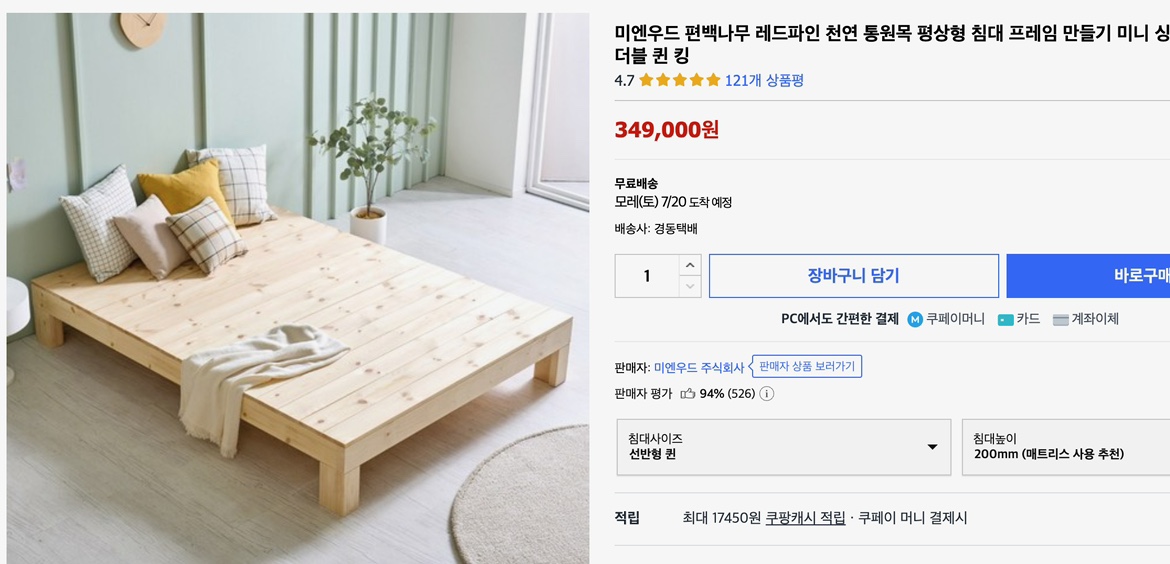
Task: Click the thumbs-up seller rating icon
Action: point(688,394)
